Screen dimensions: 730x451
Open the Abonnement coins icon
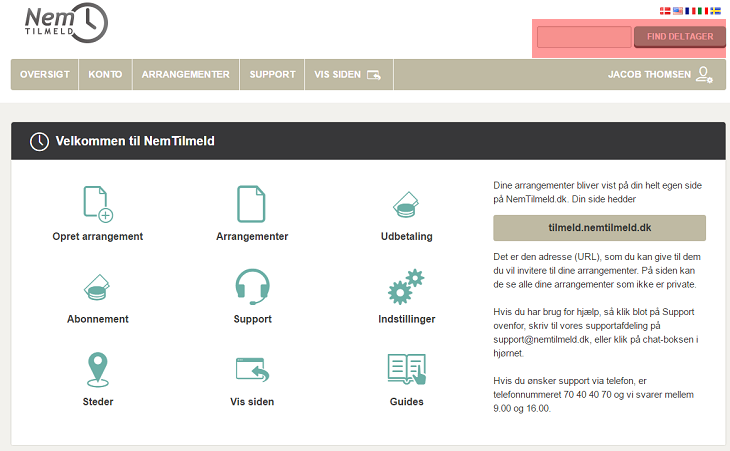point(97,288)
